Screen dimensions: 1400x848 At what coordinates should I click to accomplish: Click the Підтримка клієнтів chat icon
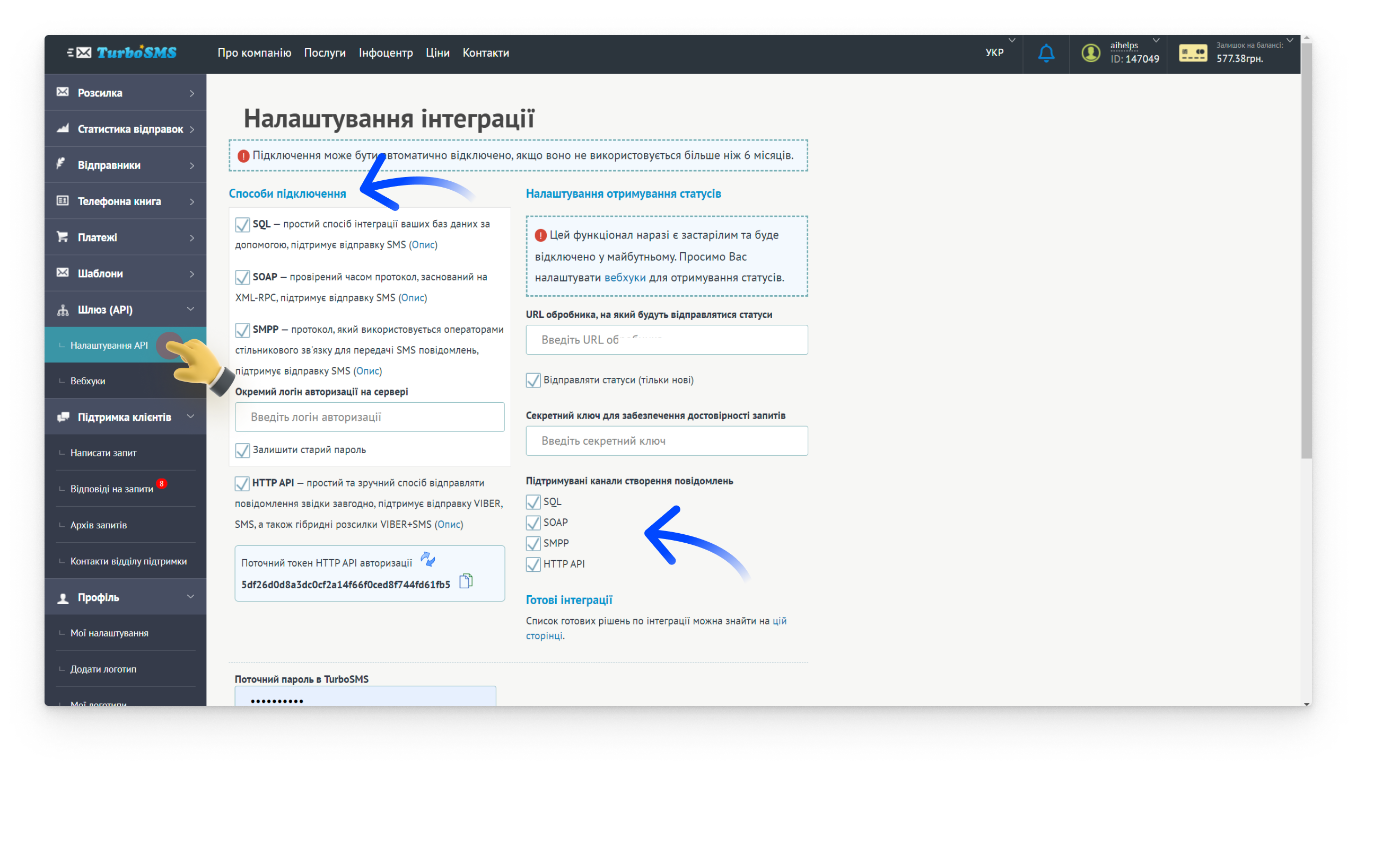[63, 418]
